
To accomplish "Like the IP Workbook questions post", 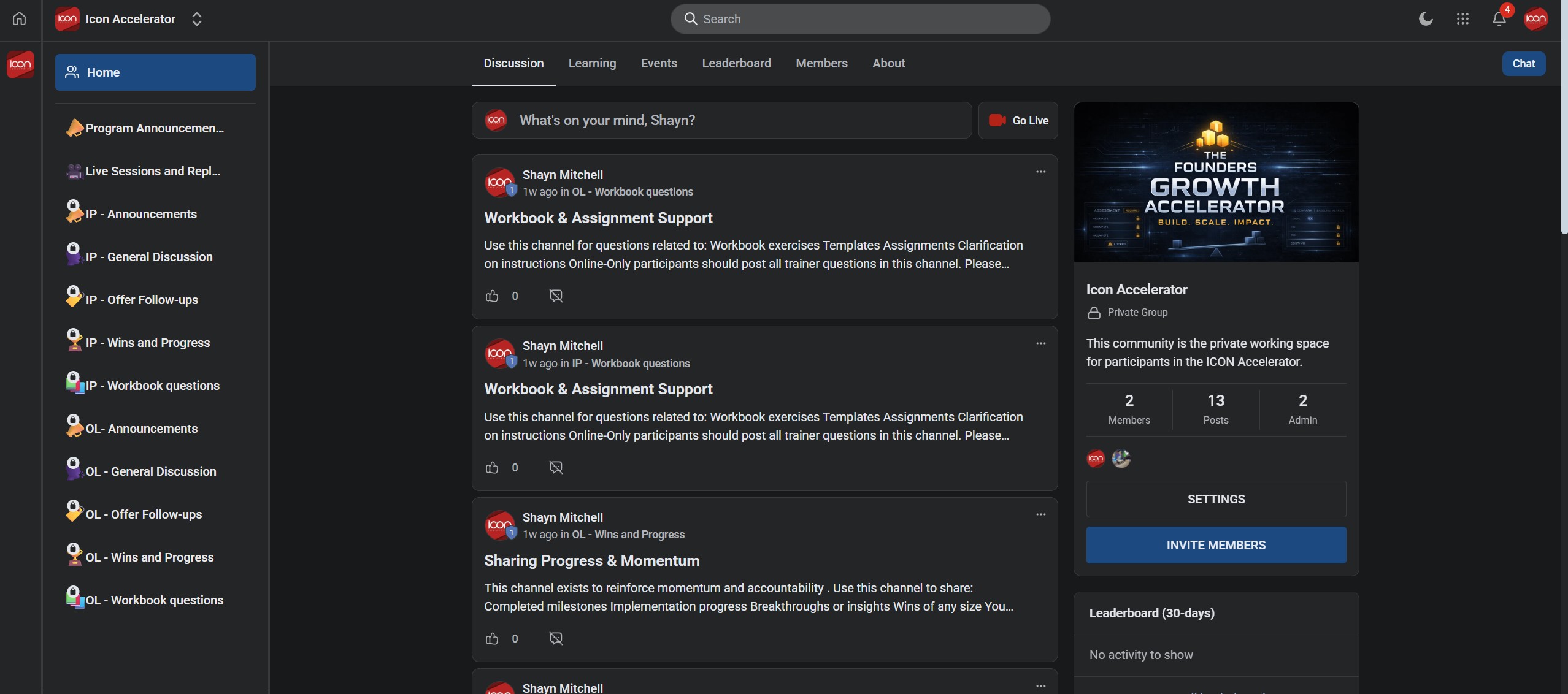I will (x=492, y=468).
